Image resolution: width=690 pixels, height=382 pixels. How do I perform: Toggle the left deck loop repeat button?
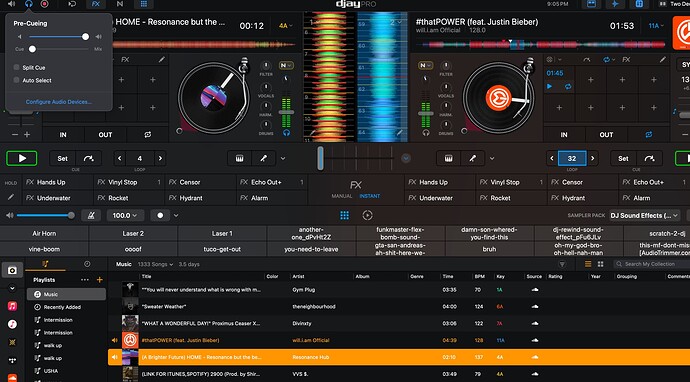[147, 135]
